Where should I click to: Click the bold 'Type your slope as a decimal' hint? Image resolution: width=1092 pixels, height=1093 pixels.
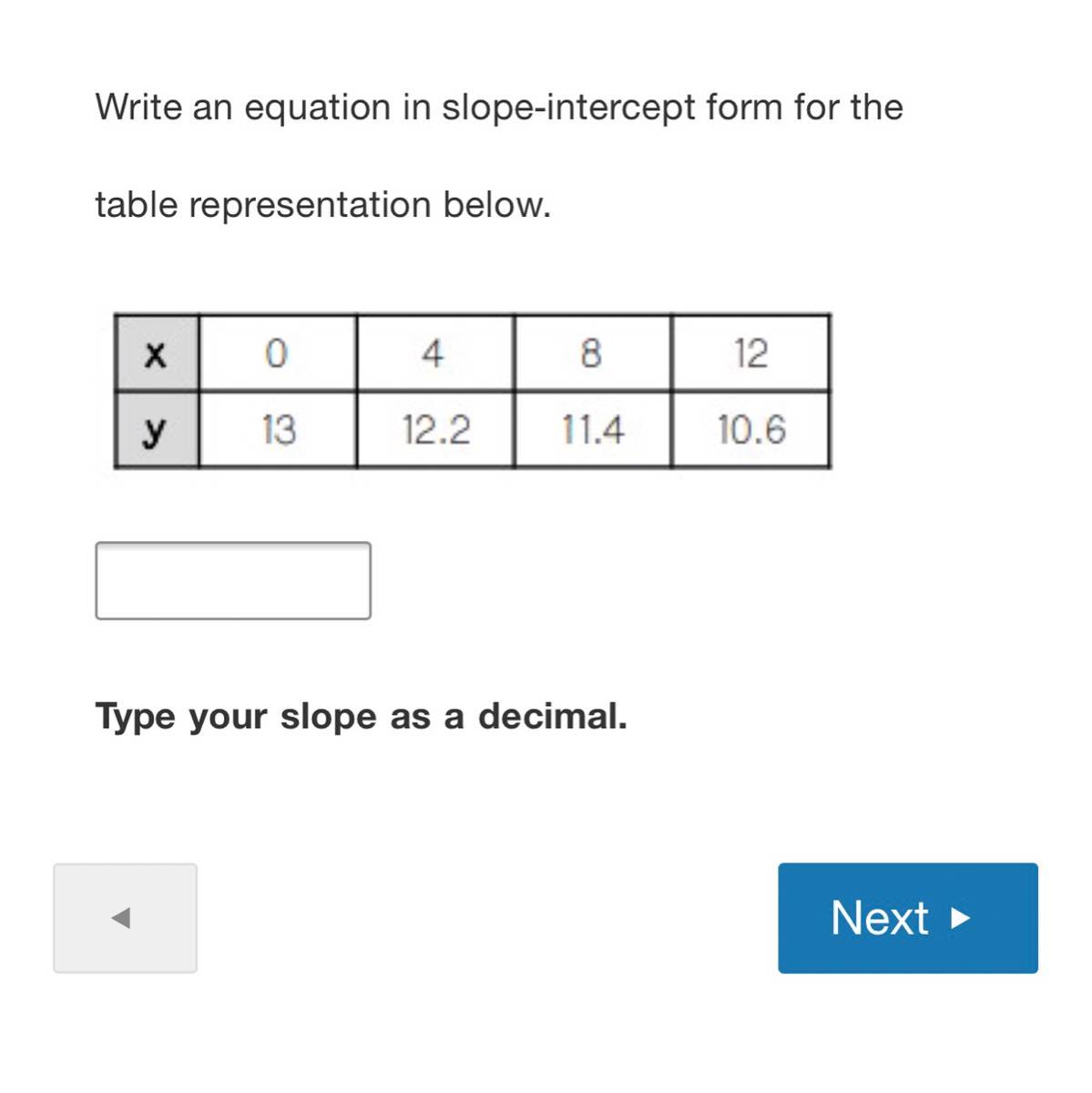tap(361, 717)
